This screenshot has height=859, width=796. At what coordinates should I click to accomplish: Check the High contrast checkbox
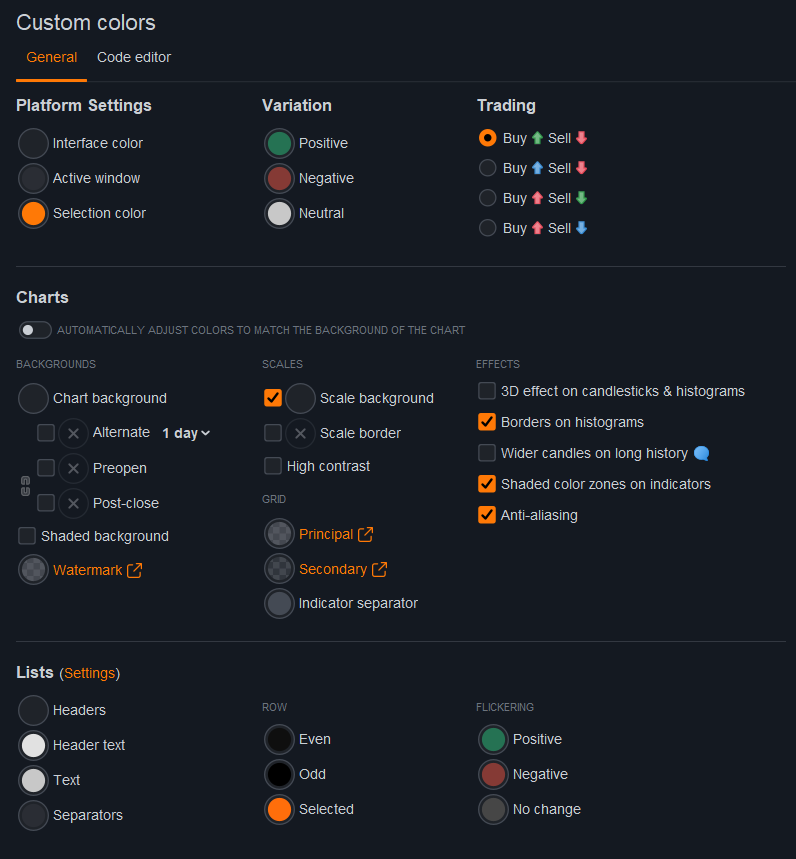[273, 466]
